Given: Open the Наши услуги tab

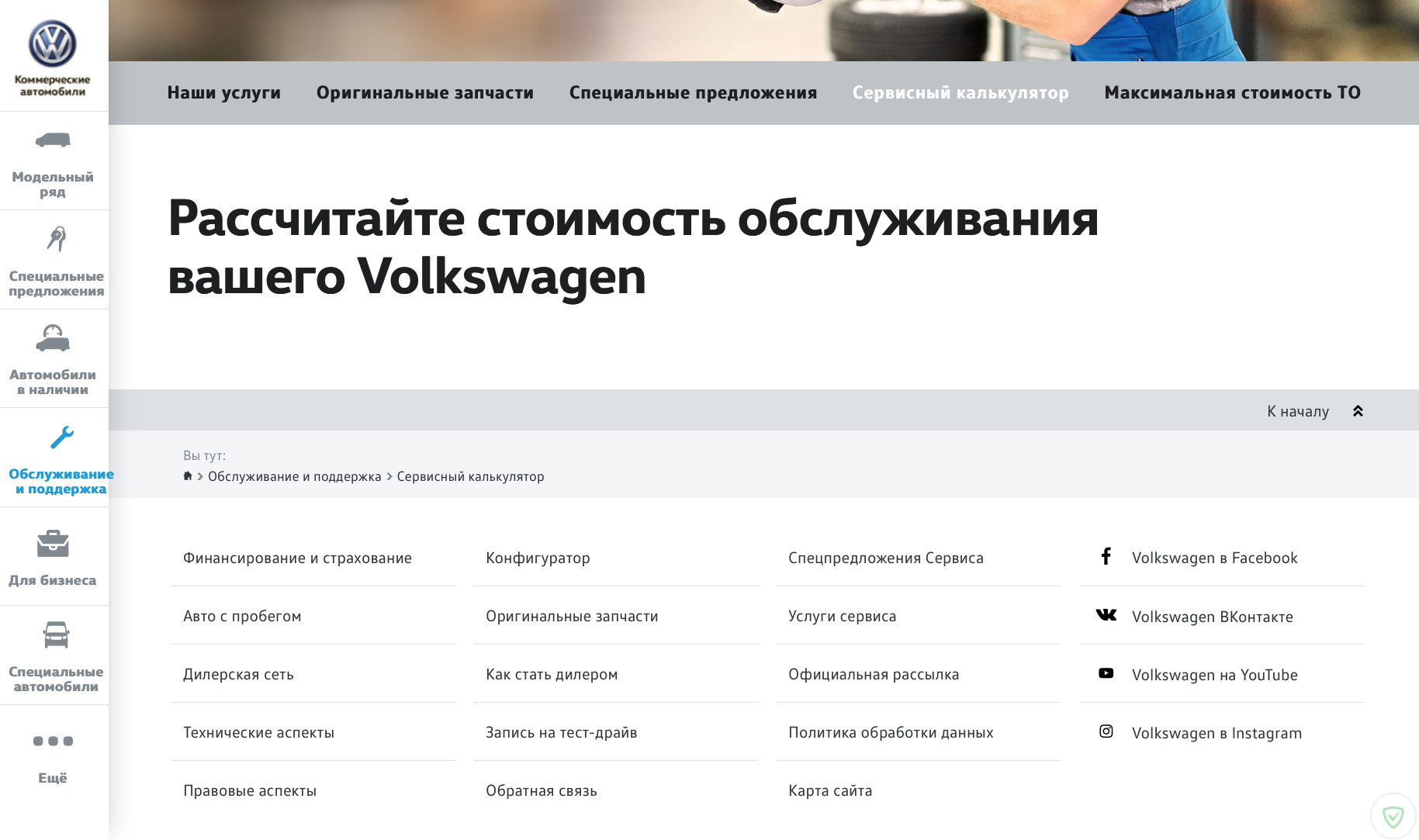Looking at the screenshot, I should coord(224,92).
